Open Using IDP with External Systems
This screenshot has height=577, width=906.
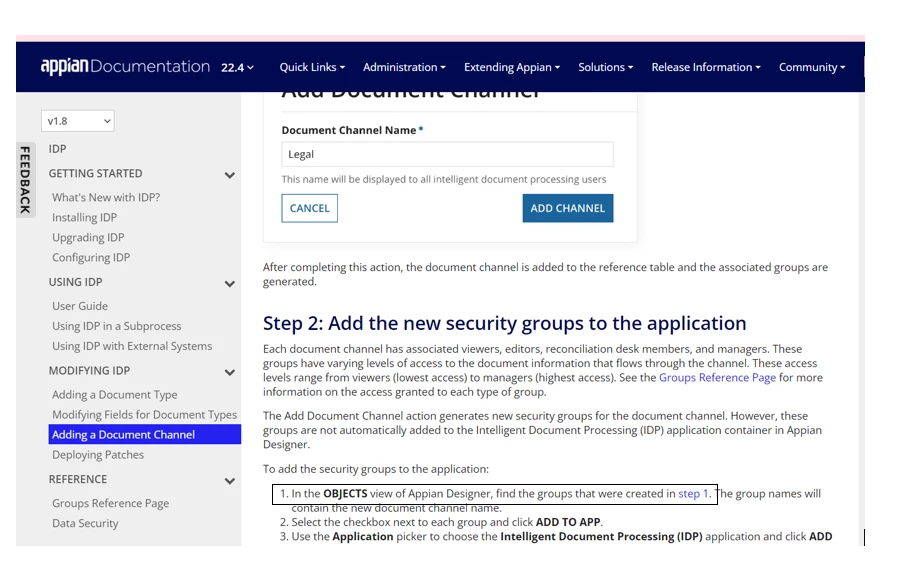[132, 346]
